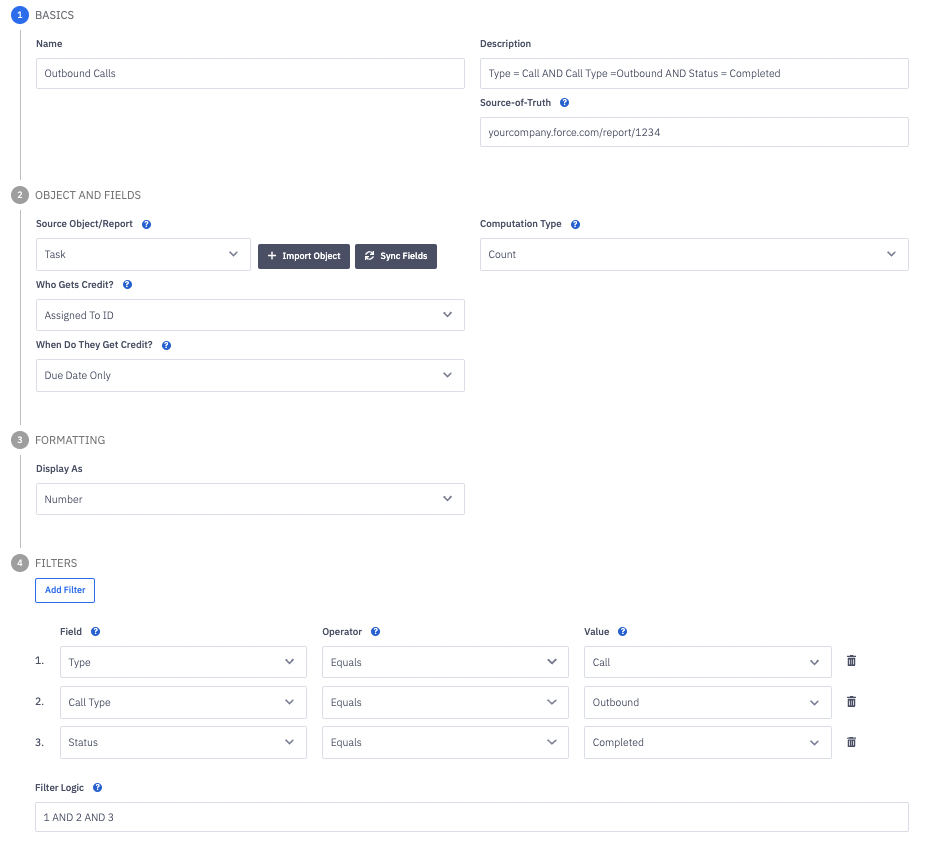The height and width of the screenshot is (845, 926).
Task: Expand the Computation Type Count dropdown
Action: click(x=694, y=255)
